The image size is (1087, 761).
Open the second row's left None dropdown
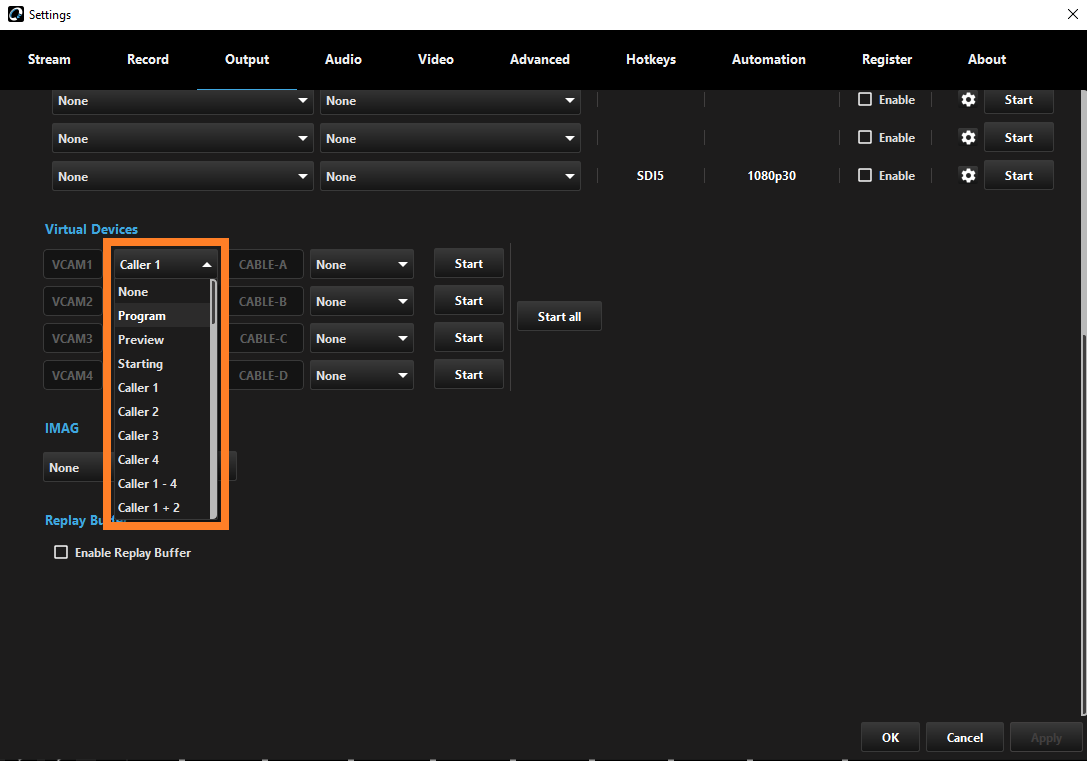tap(182, 139)
